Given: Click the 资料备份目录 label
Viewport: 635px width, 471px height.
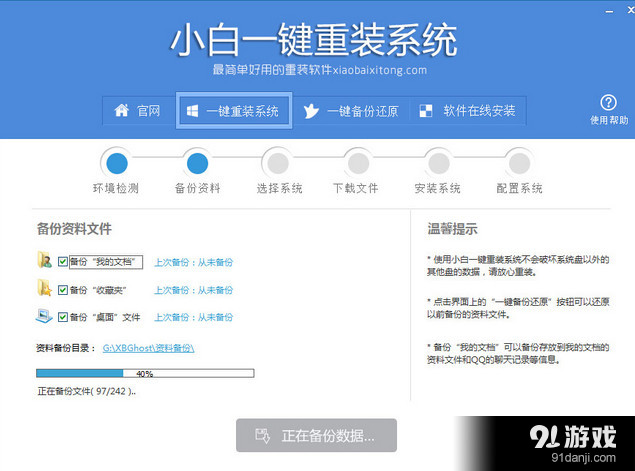Looking at the screenshot, I should [66, 348].
